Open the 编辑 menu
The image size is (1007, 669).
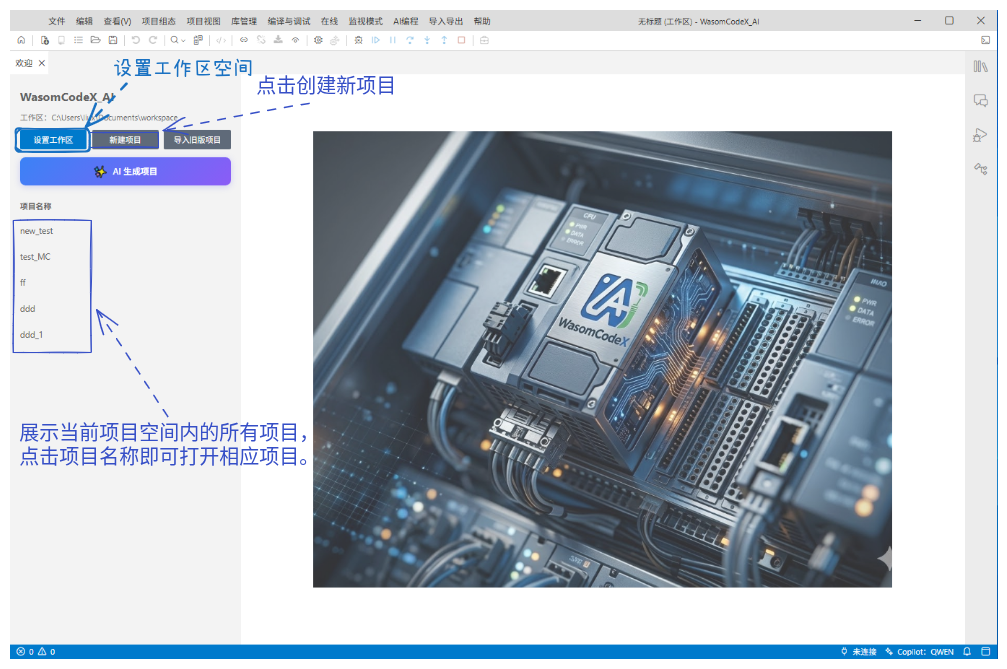point(84,21)
